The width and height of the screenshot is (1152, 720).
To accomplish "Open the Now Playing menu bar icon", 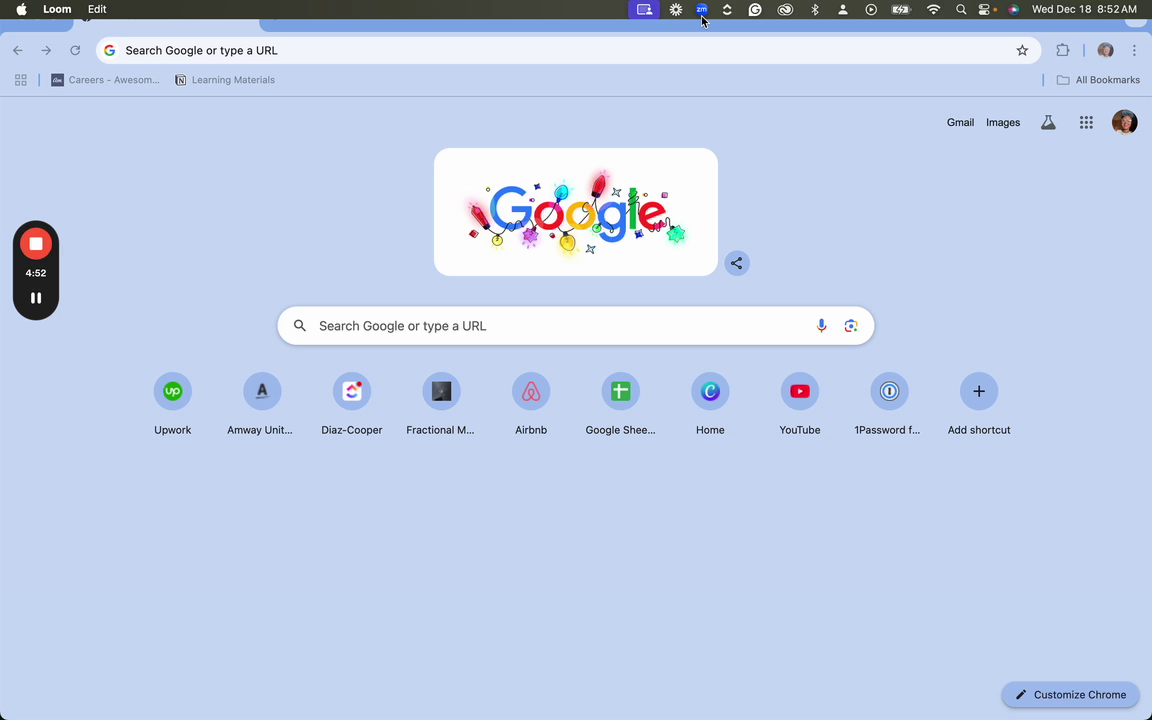I will point(871,10).
